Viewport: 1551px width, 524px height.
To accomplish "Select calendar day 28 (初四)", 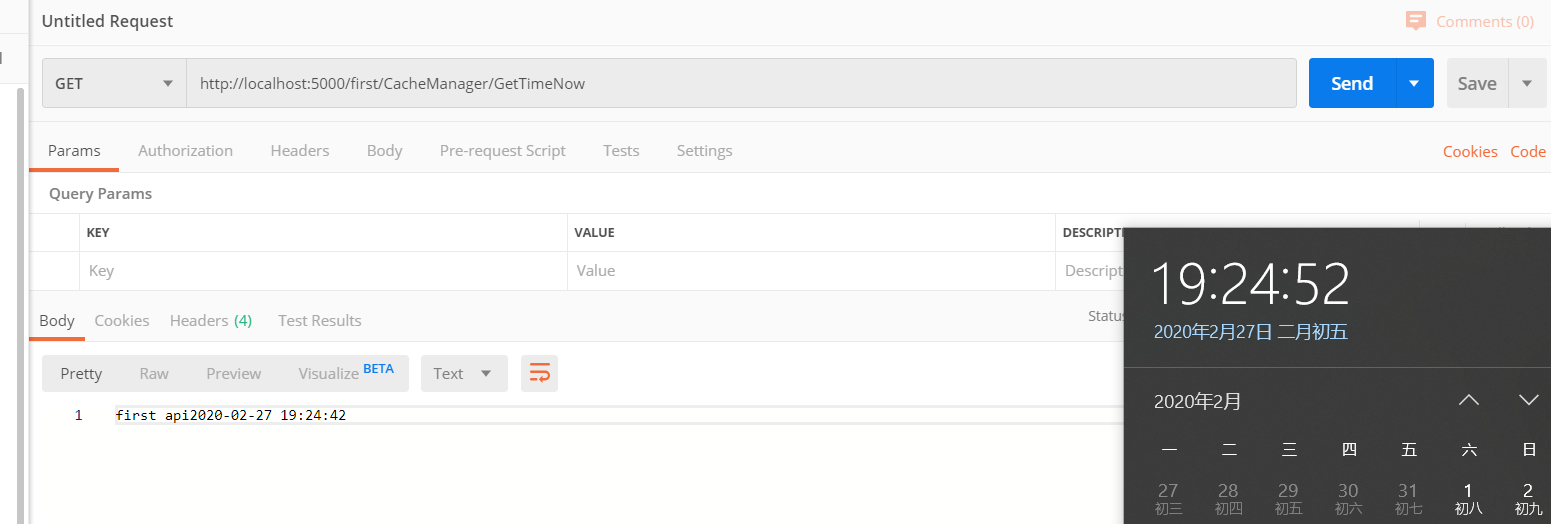I will coord(1228,498).
